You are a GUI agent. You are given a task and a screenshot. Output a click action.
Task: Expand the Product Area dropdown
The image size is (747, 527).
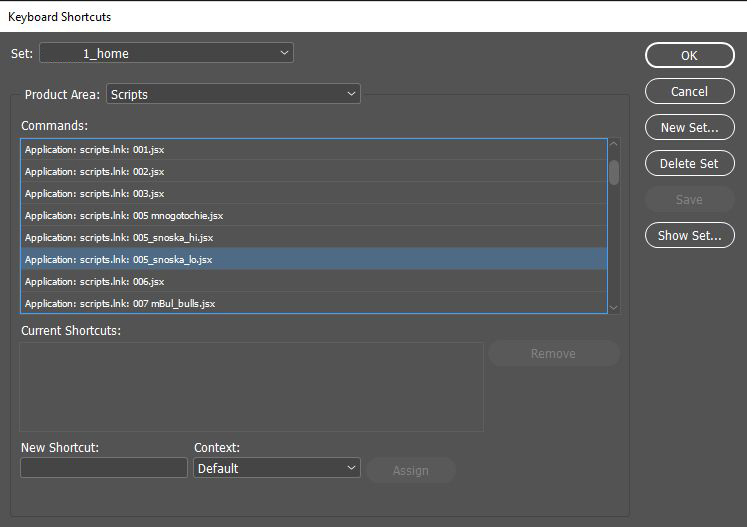(x=233, y=94)
